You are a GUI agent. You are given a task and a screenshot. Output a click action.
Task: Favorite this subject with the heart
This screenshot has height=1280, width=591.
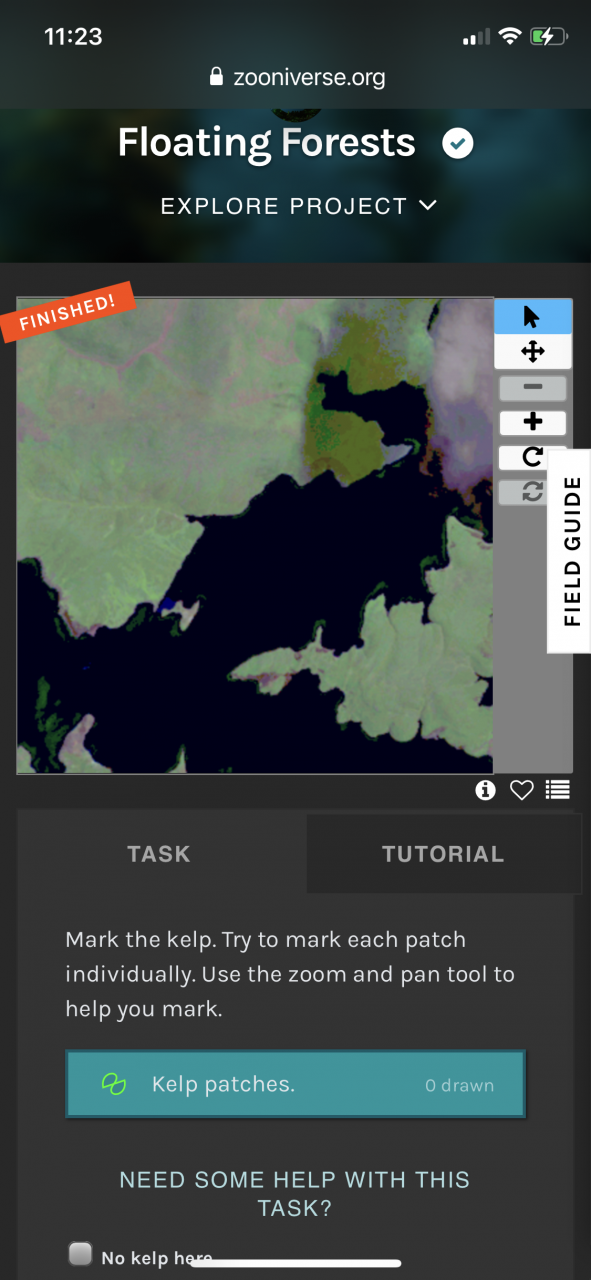[522, 791]
